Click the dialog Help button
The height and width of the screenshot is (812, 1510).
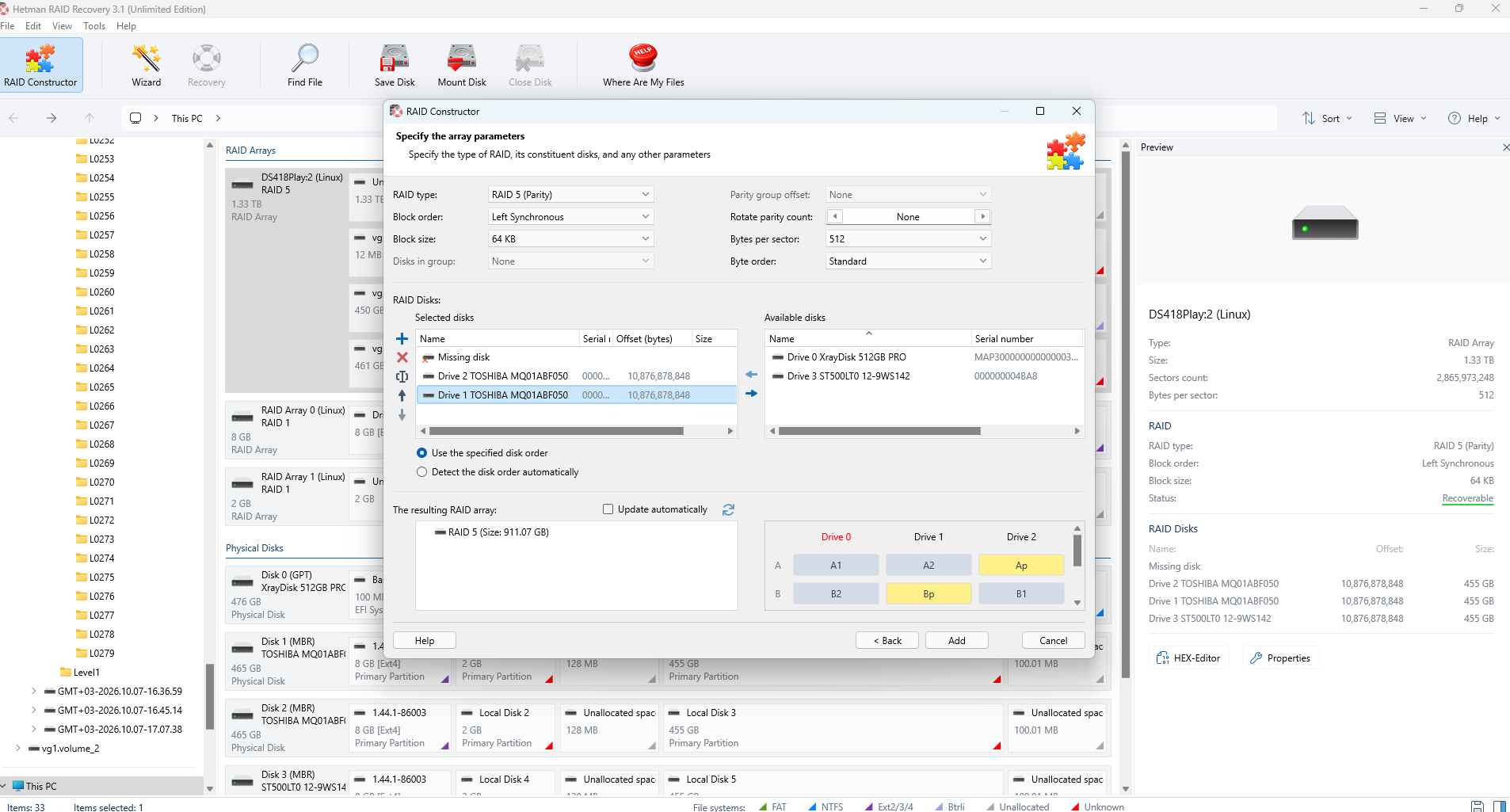(425, 640)
